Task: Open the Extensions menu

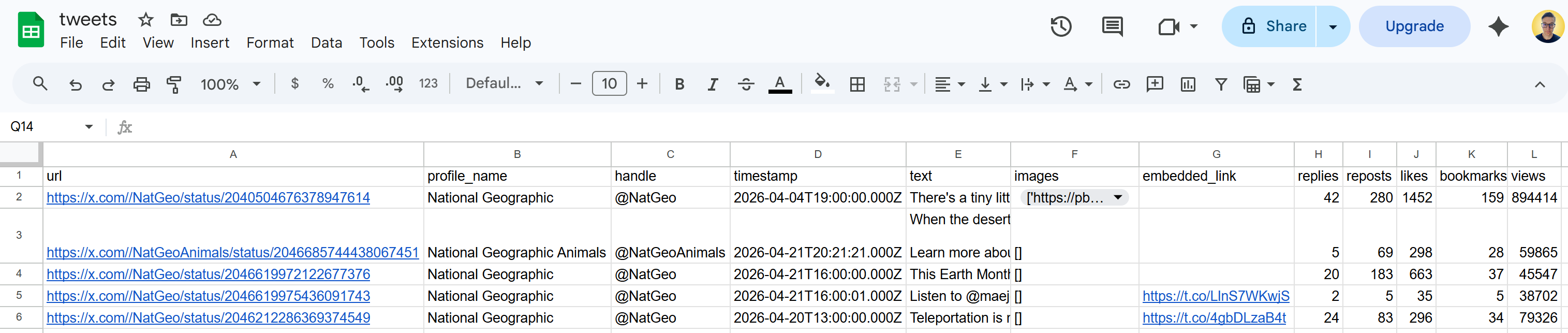Action: [x=448, y=42]
